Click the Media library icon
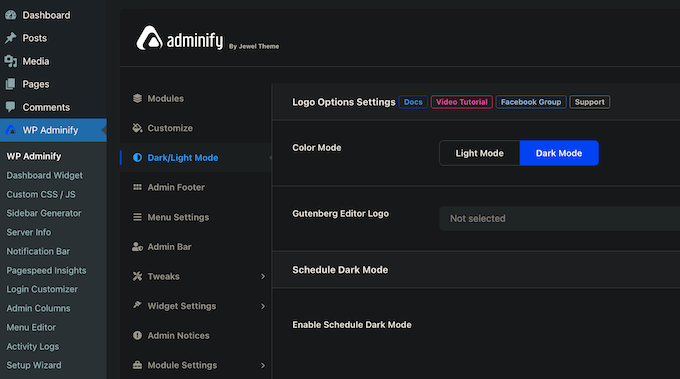Screen dimensions: 680x379 pos(11,61)
